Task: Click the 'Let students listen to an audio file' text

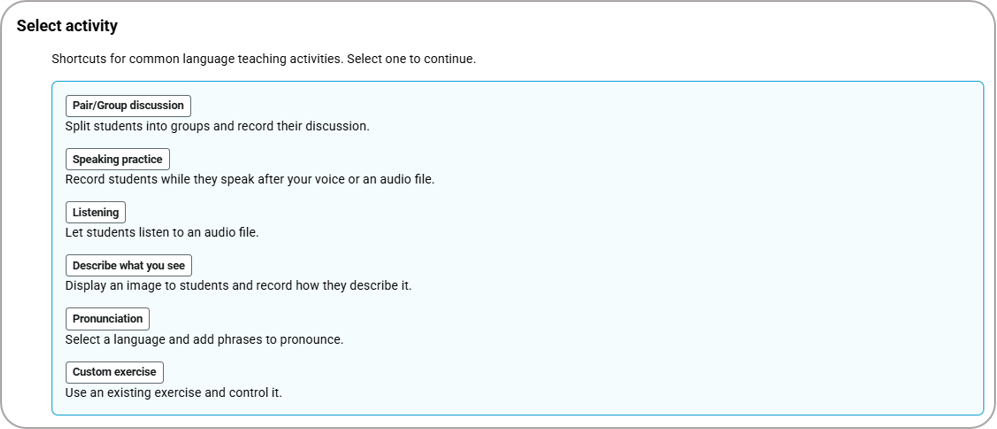Action: 162,233
